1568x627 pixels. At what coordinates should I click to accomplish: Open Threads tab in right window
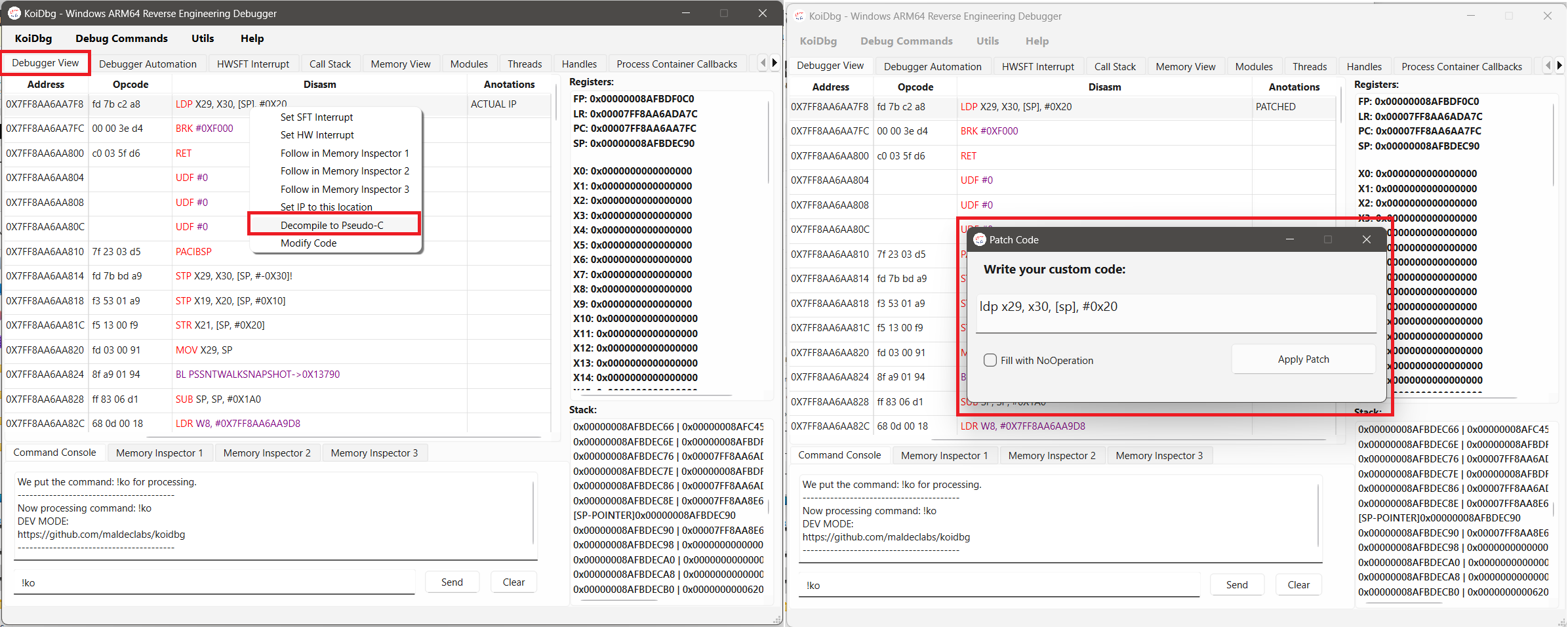click(x=1310, y=66)
